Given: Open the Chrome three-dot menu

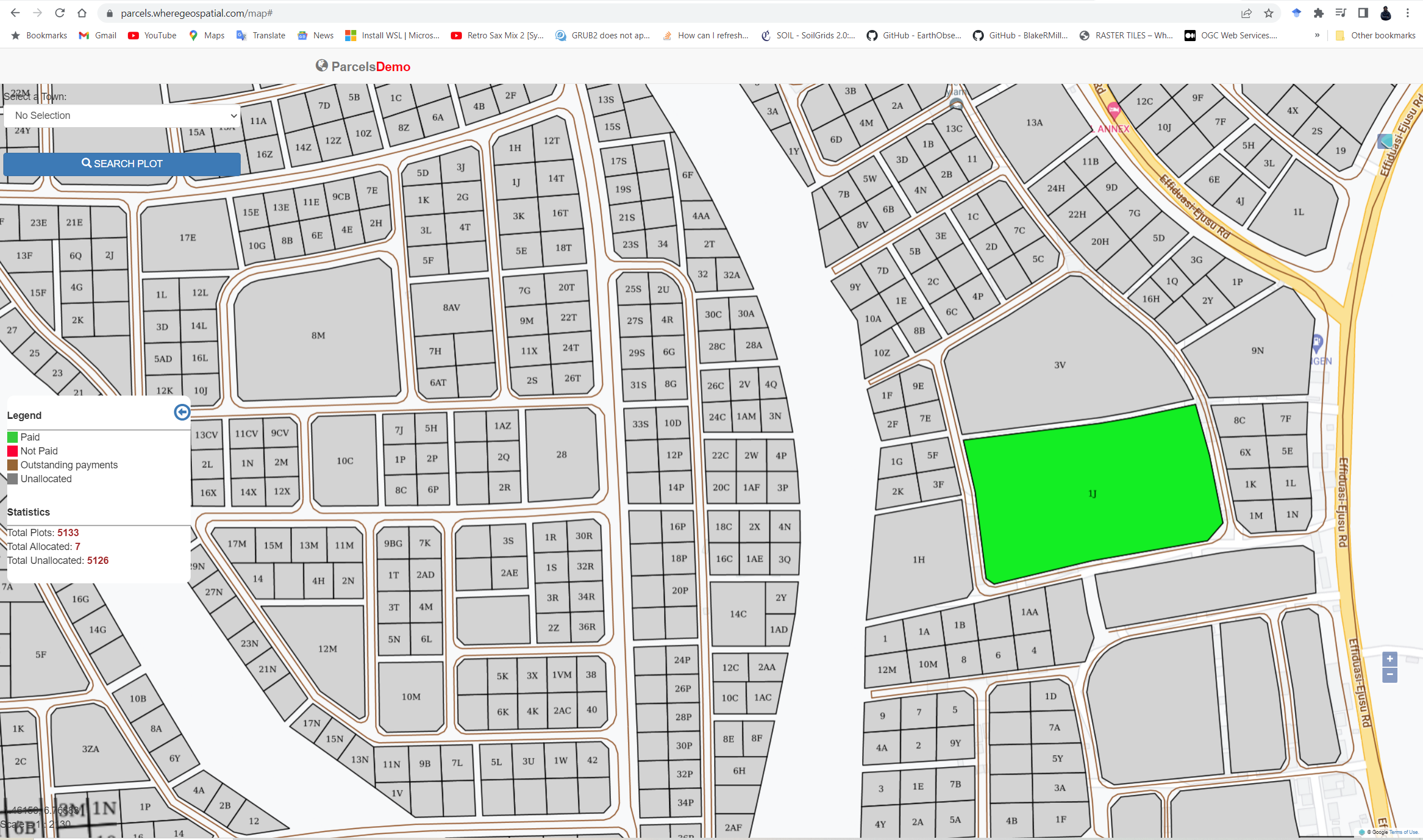Looking at the screenshot, I should pos(1407,13).
